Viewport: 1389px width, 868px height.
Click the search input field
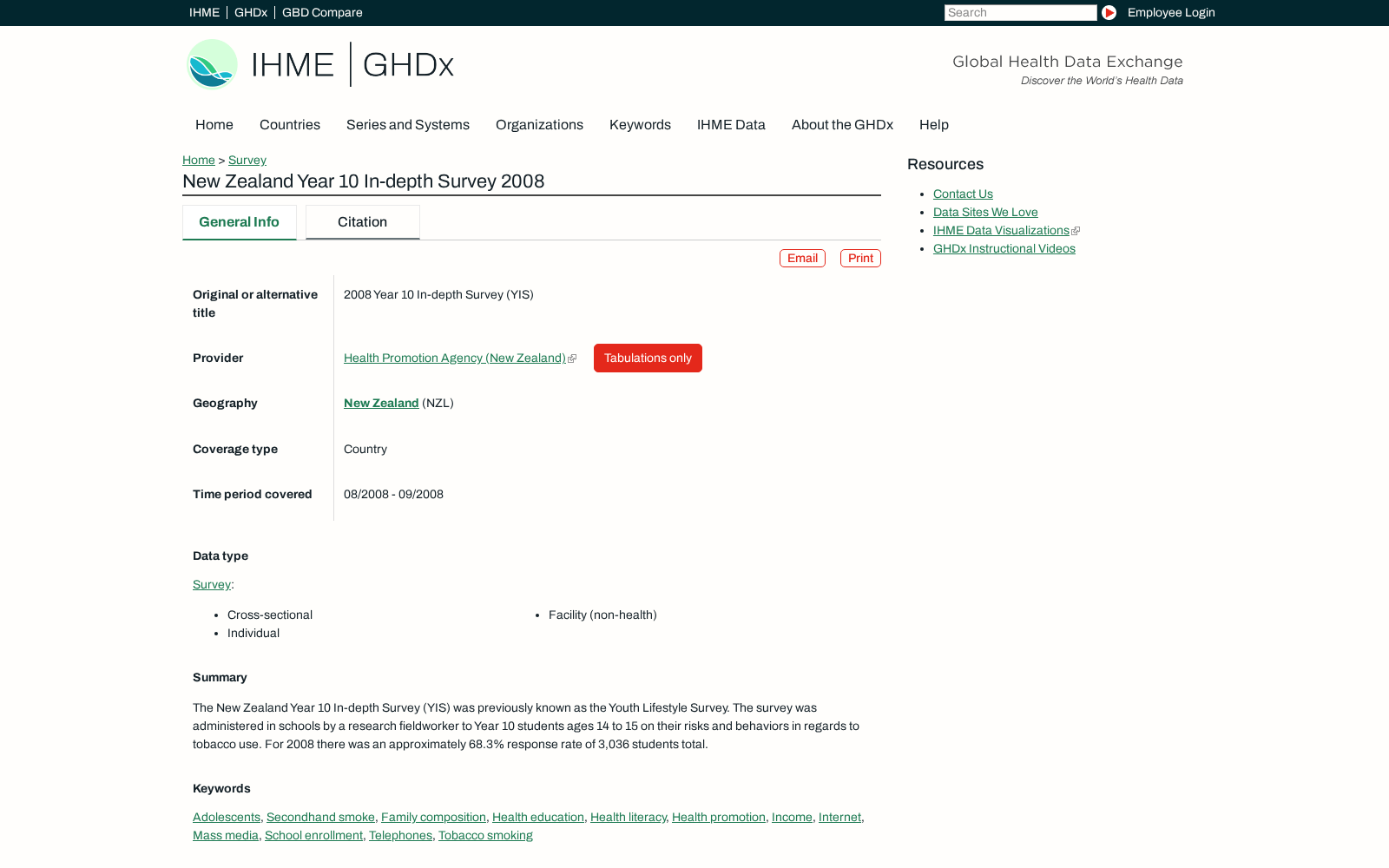click(1020, 12)
